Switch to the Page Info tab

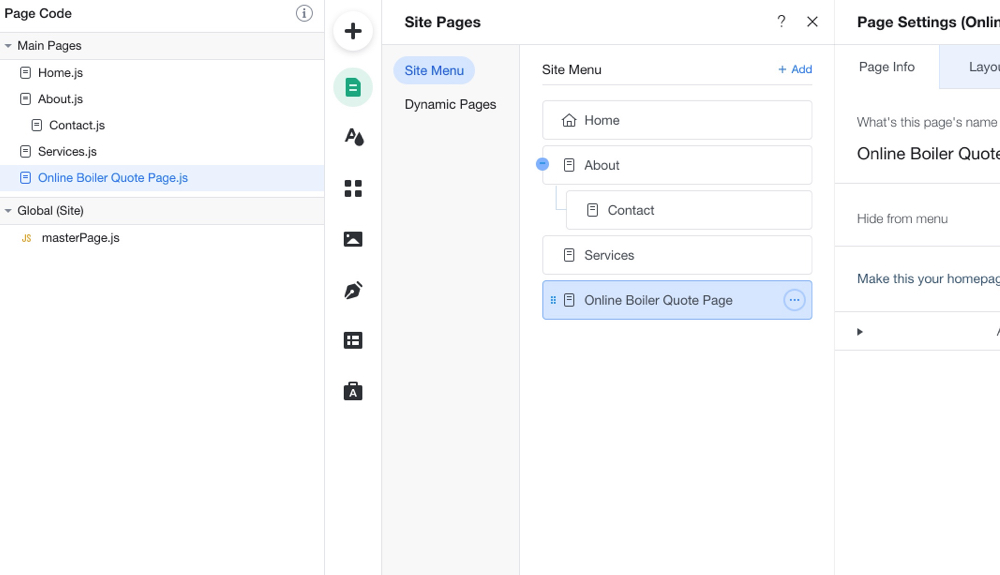pos(886,67)
